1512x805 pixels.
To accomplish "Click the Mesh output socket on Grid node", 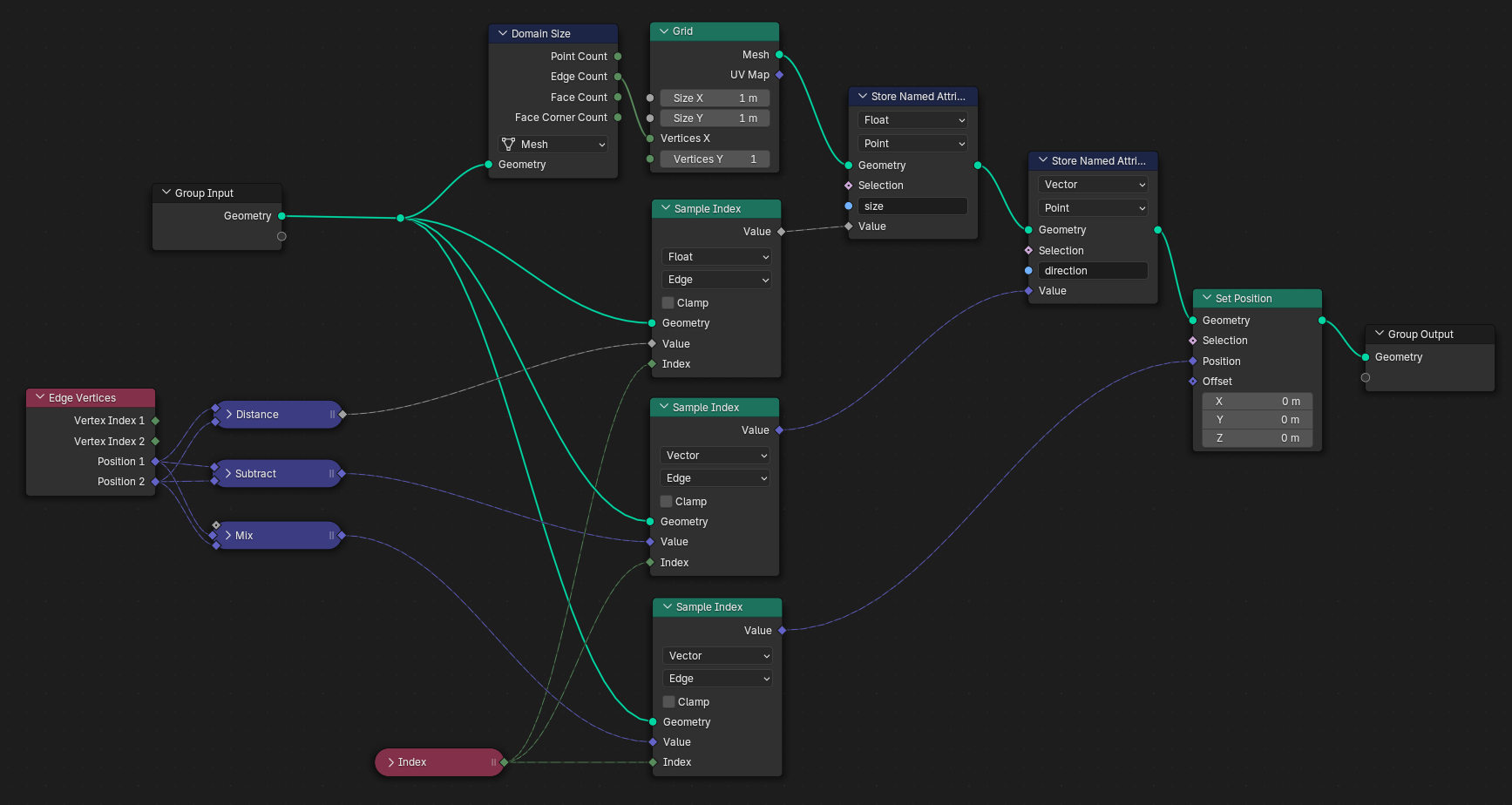I will coord(779,55).
